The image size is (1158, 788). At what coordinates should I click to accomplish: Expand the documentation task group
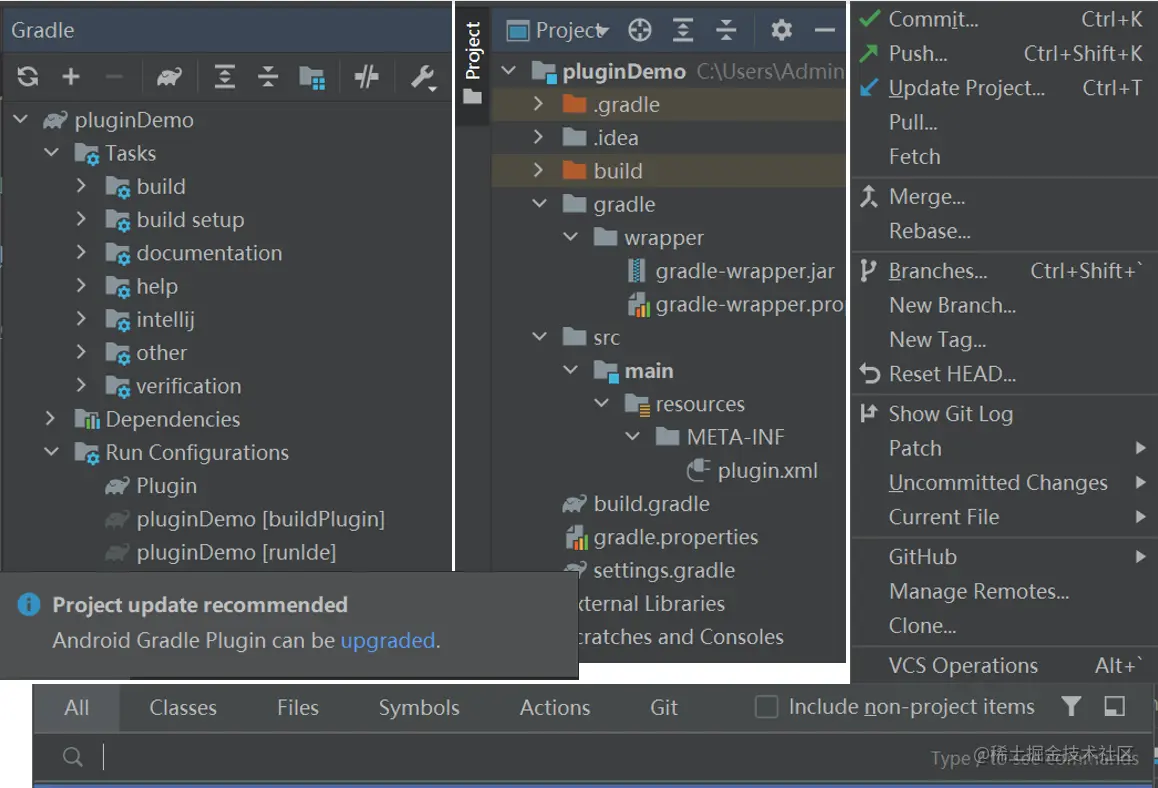coord(81,252)
